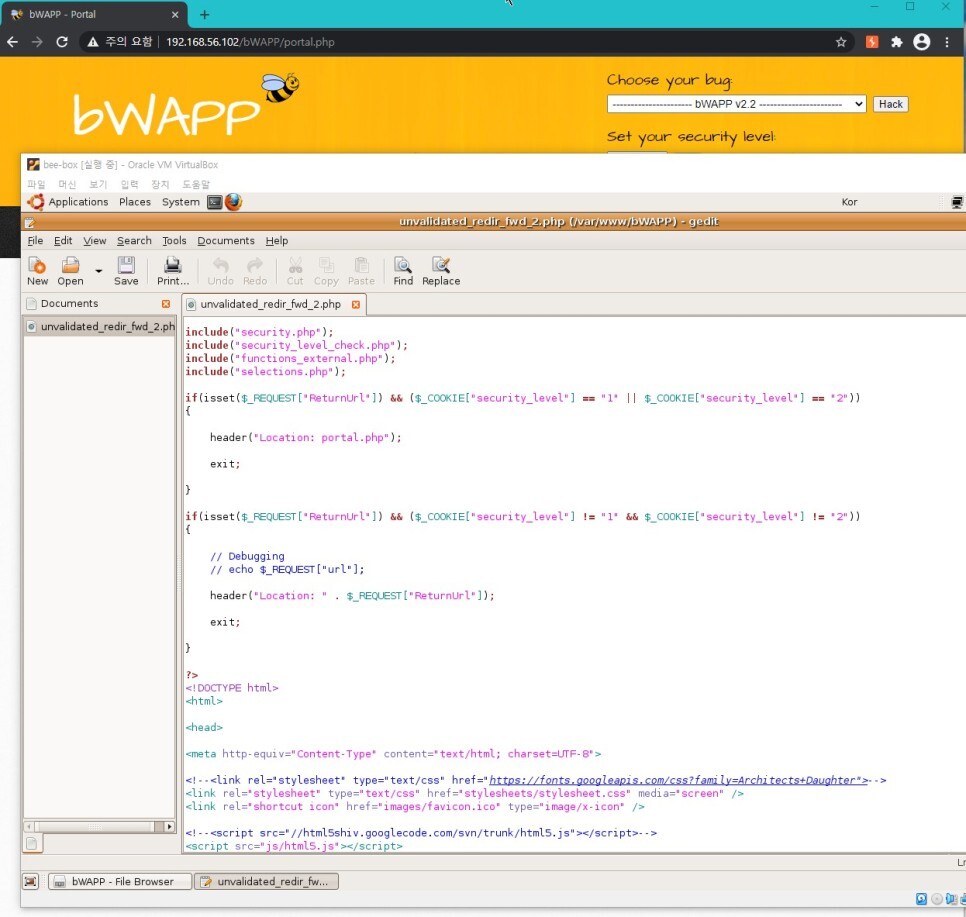The image size is (966, 917).
Task: Save the file with the Save icon
Action: pos(126,271)
